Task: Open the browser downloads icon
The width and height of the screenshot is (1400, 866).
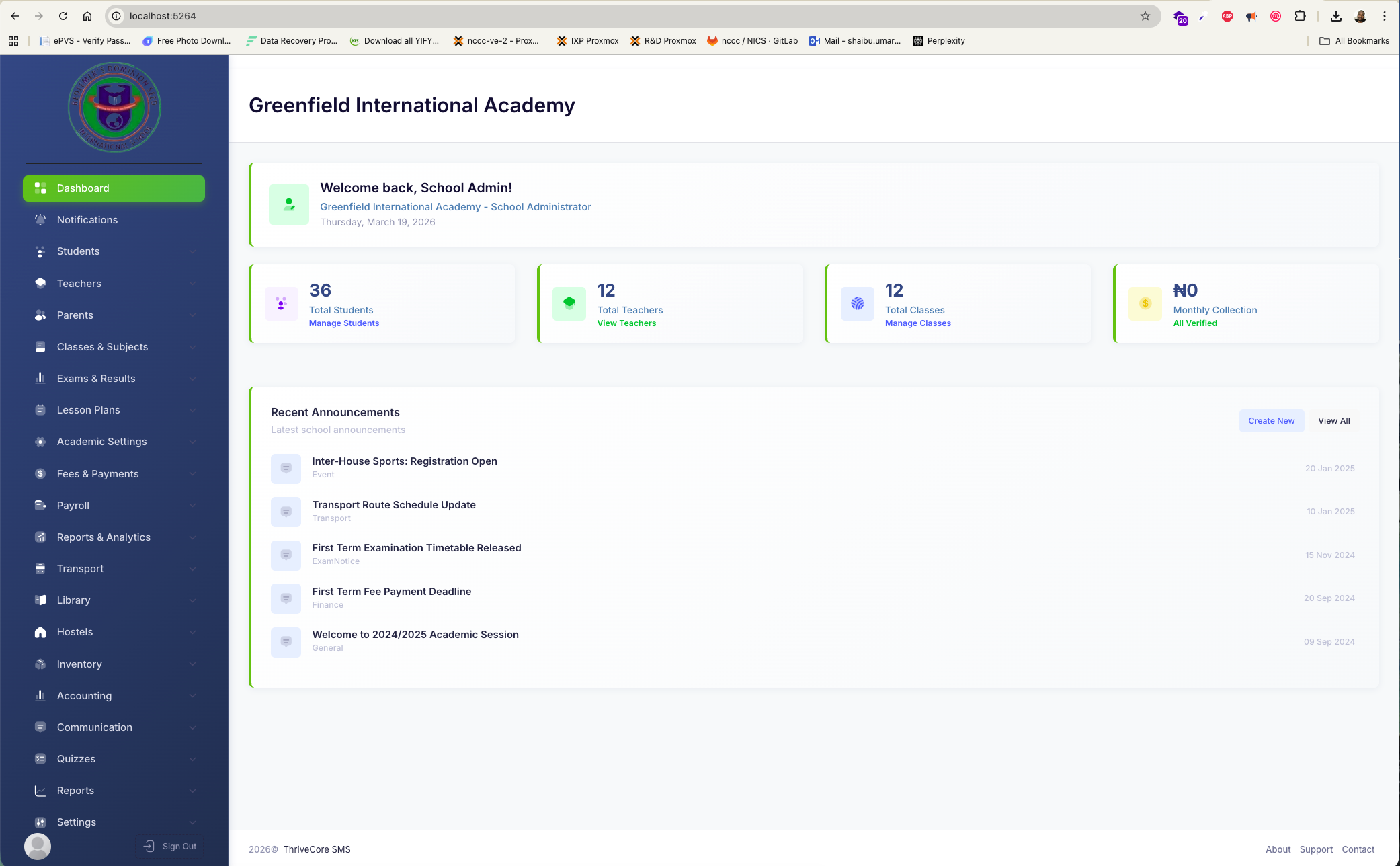Action: 1336,16
